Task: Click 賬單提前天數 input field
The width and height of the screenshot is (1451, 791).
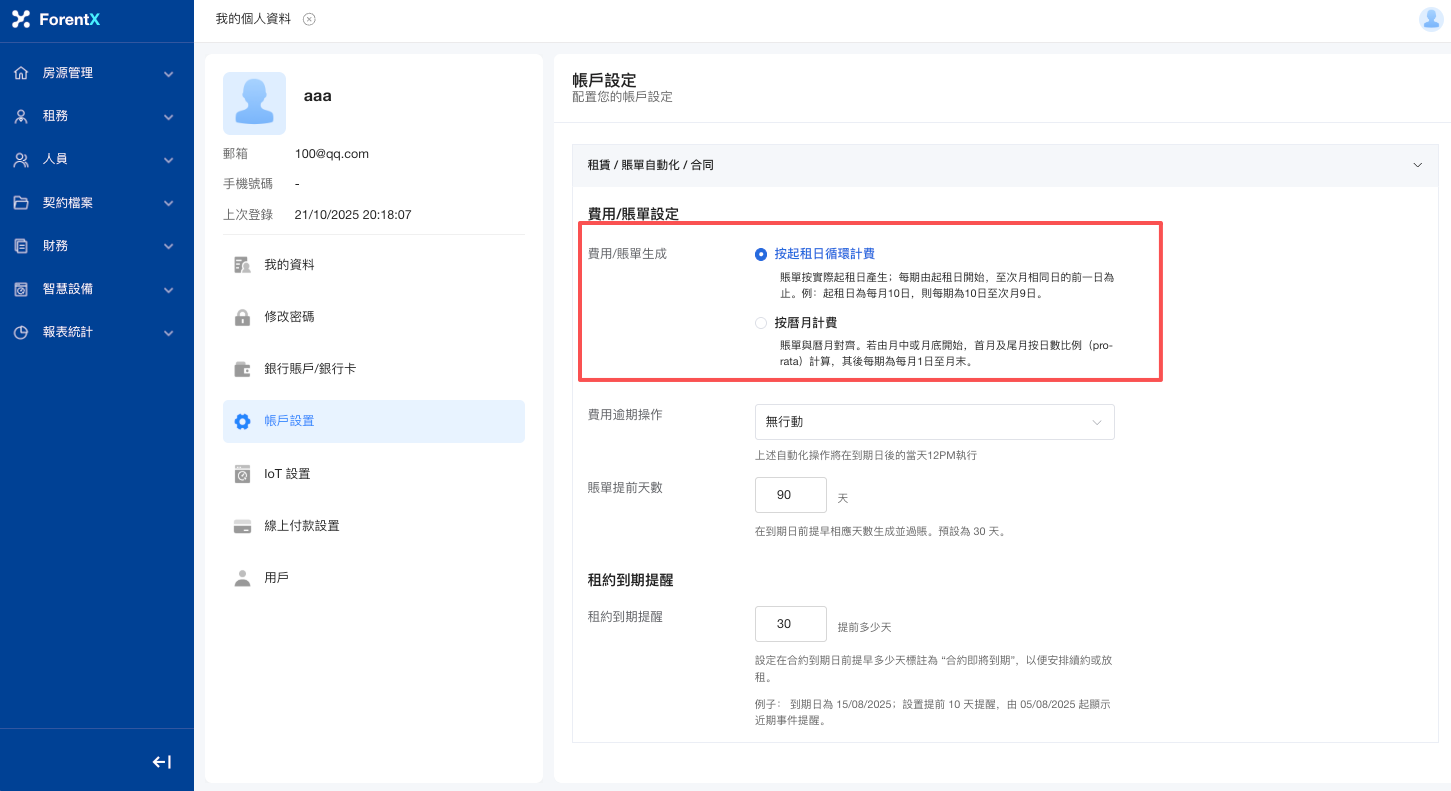Action: pos(790,496)
